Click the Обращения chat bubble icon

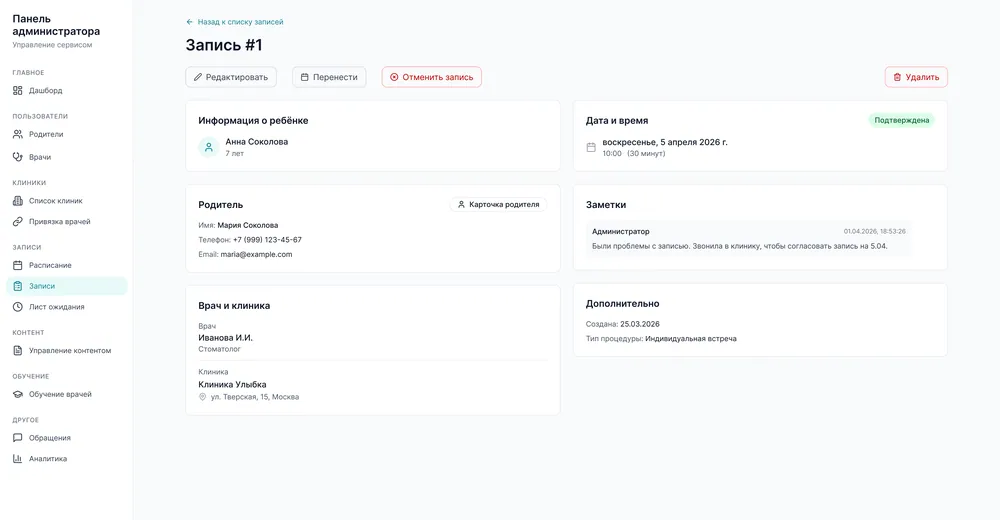[18, 438]
